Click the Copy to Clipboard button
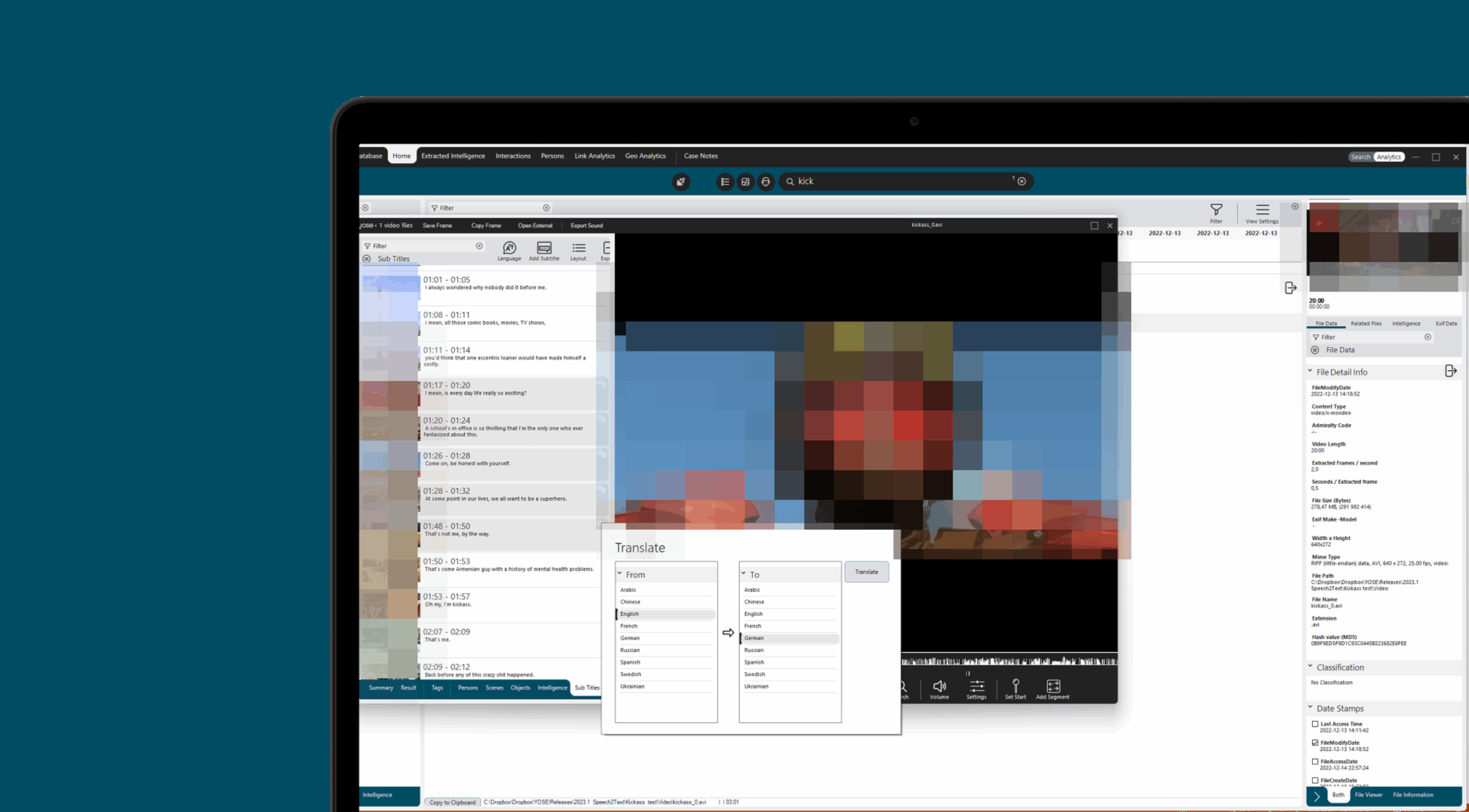 point(452,802)
